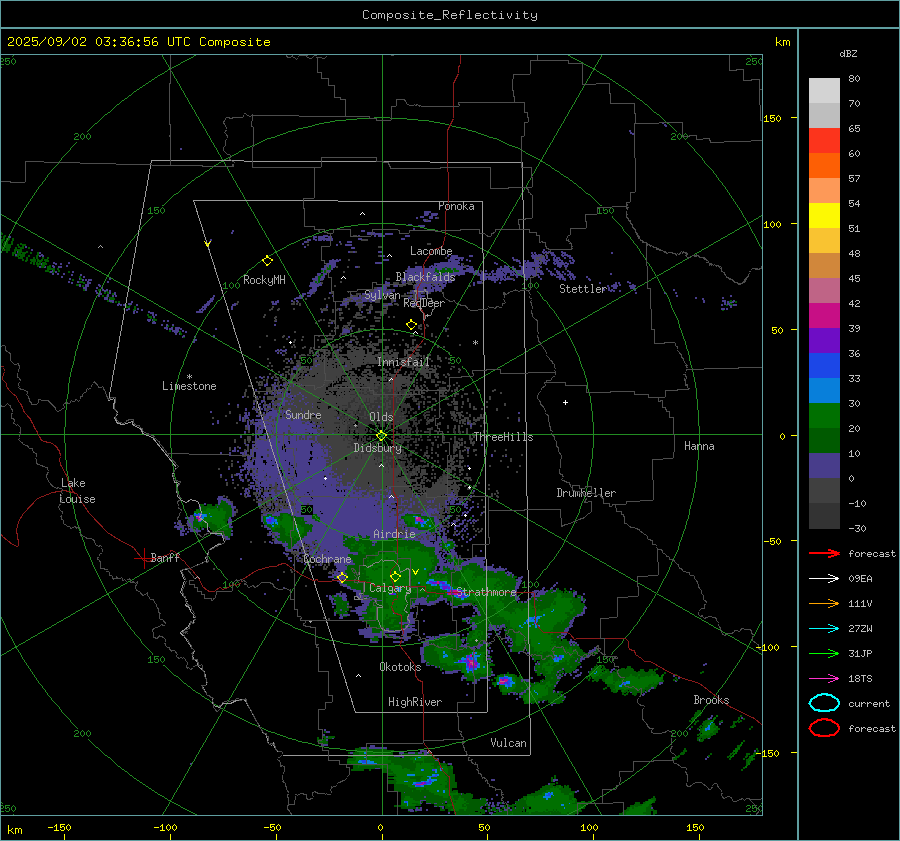Viewport: 900px width, 841px height.
Task: Click the green 31JP arrow icon
Action: click(824, 653)
